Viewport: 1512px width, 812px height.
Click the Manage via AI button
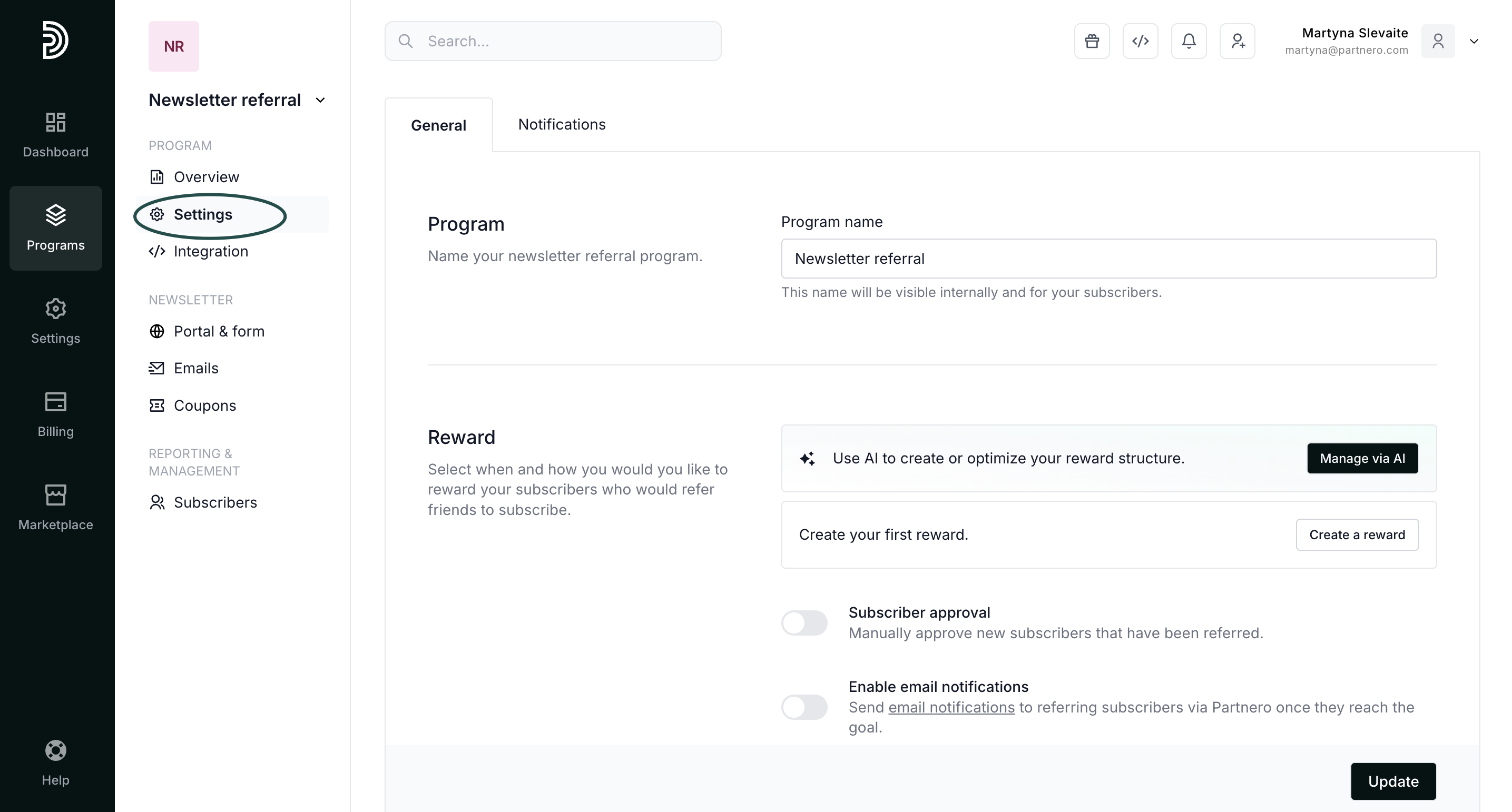(x=1362, y=458)
